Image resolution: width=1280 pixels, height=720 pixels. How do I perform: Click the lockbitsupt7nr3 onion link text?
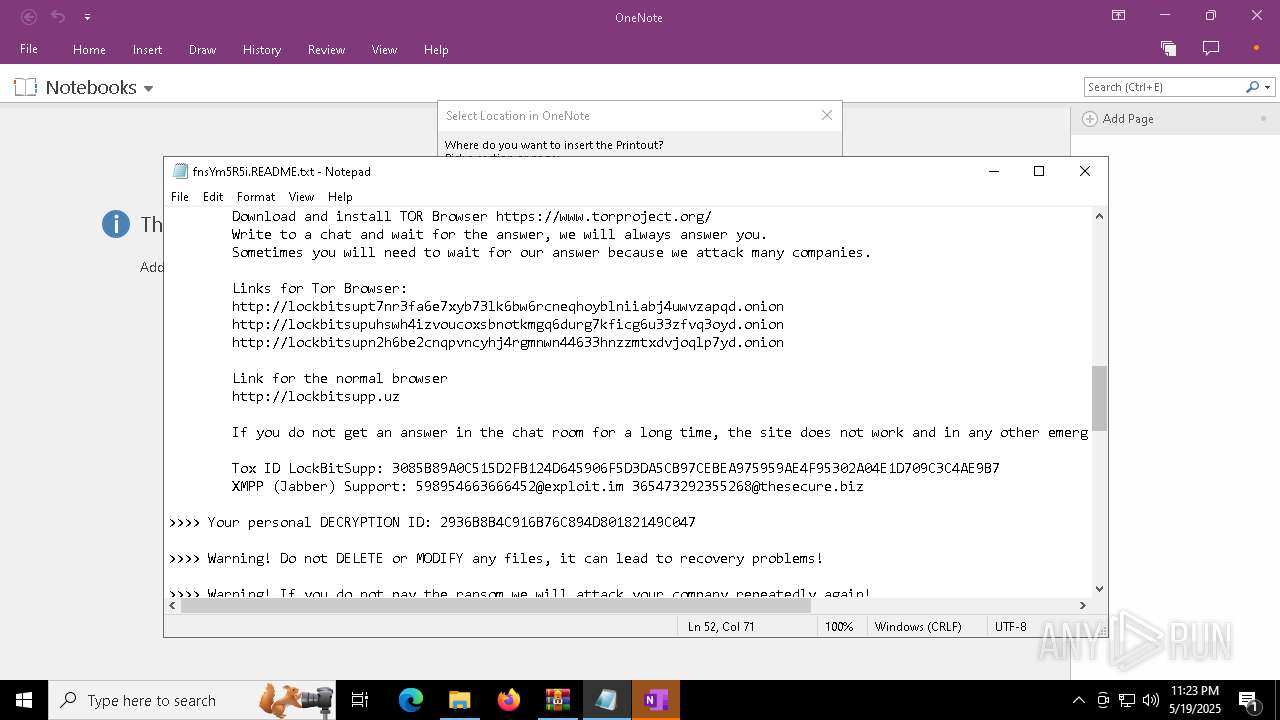pos(508,306)
